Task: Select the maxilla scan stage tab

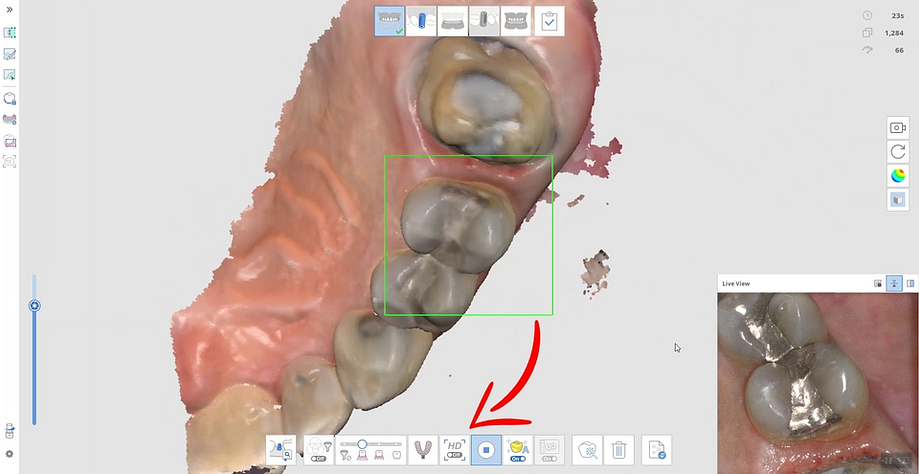Action: (390, 21)
